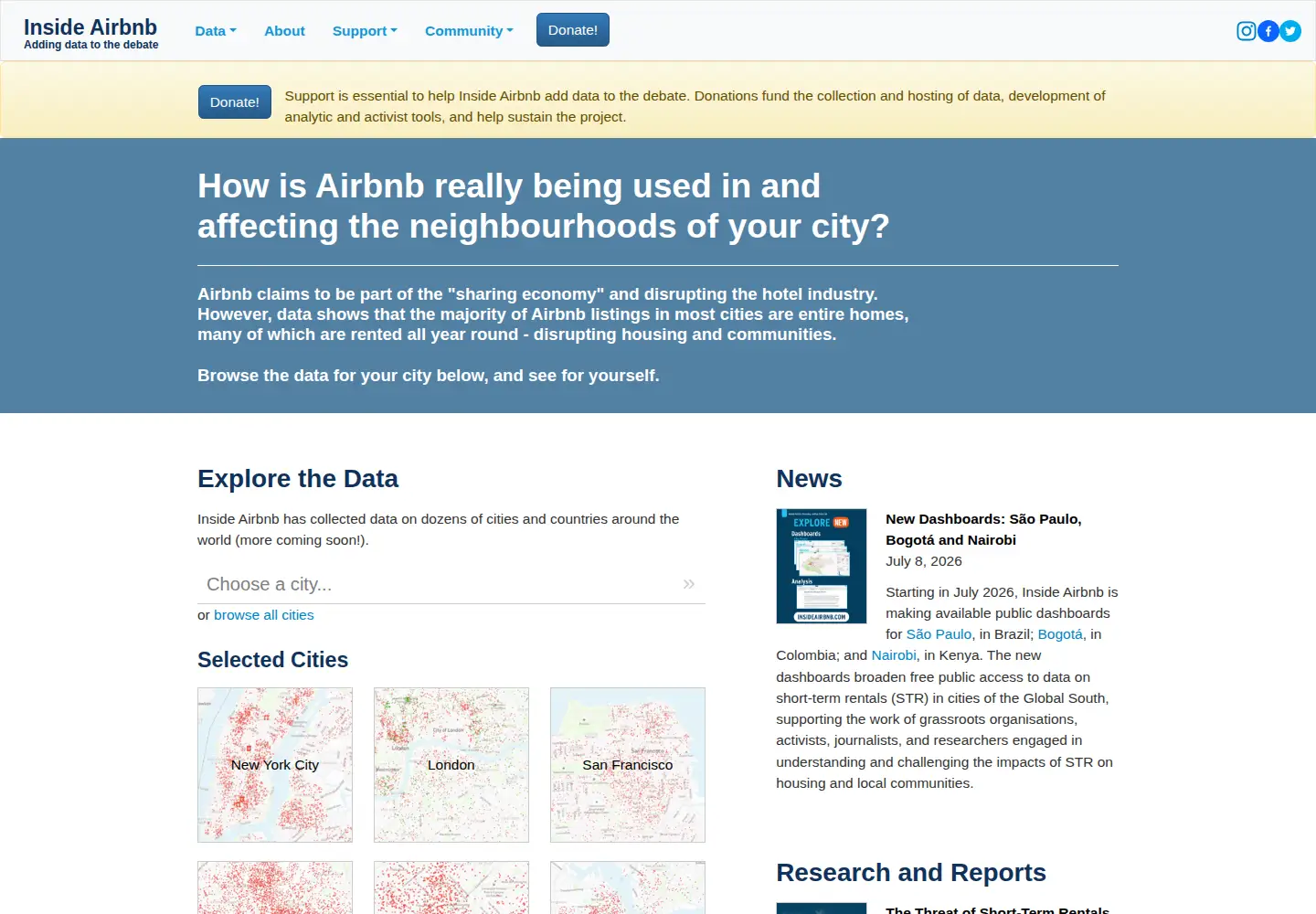Viewport: 1316px width, 914px height.
Task: Click the Selected Cities heading
Action: tap(273, 660)
